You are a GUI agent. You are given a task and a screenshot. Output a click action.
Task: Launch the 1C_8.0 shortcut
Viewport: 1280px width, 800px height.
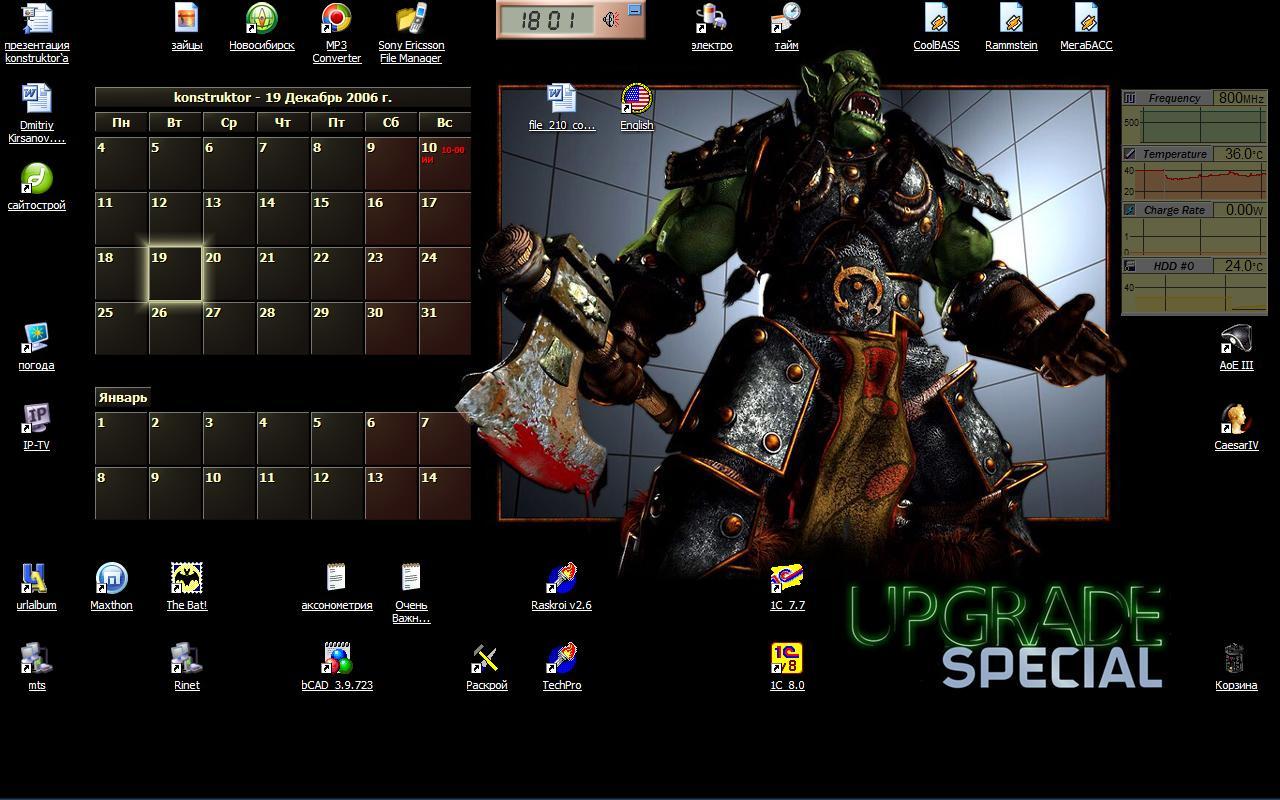[787, 660]
